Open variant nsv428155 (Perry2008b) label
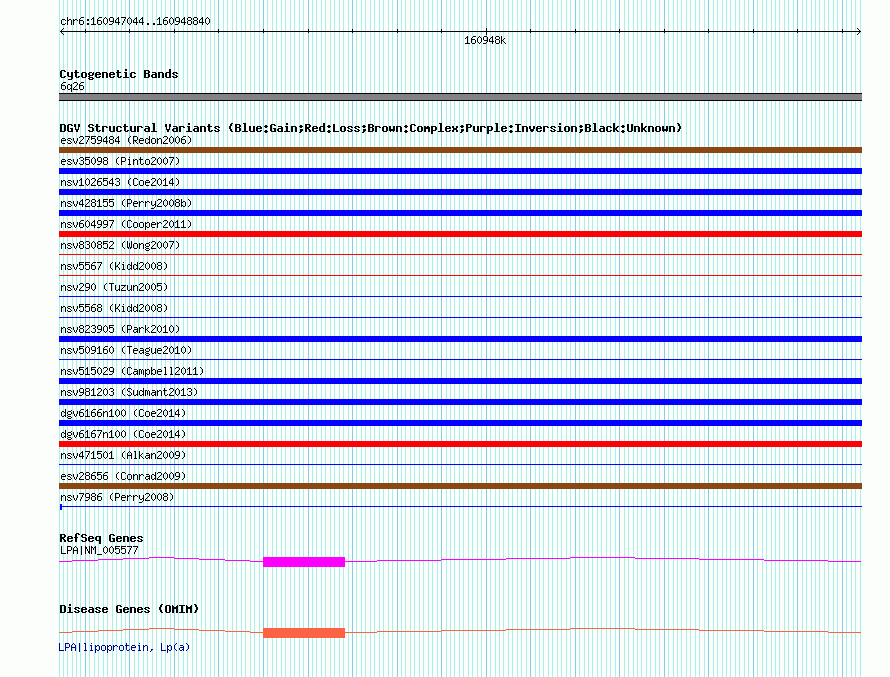Viewport: 890px width, 677px height. coord(126,203)
